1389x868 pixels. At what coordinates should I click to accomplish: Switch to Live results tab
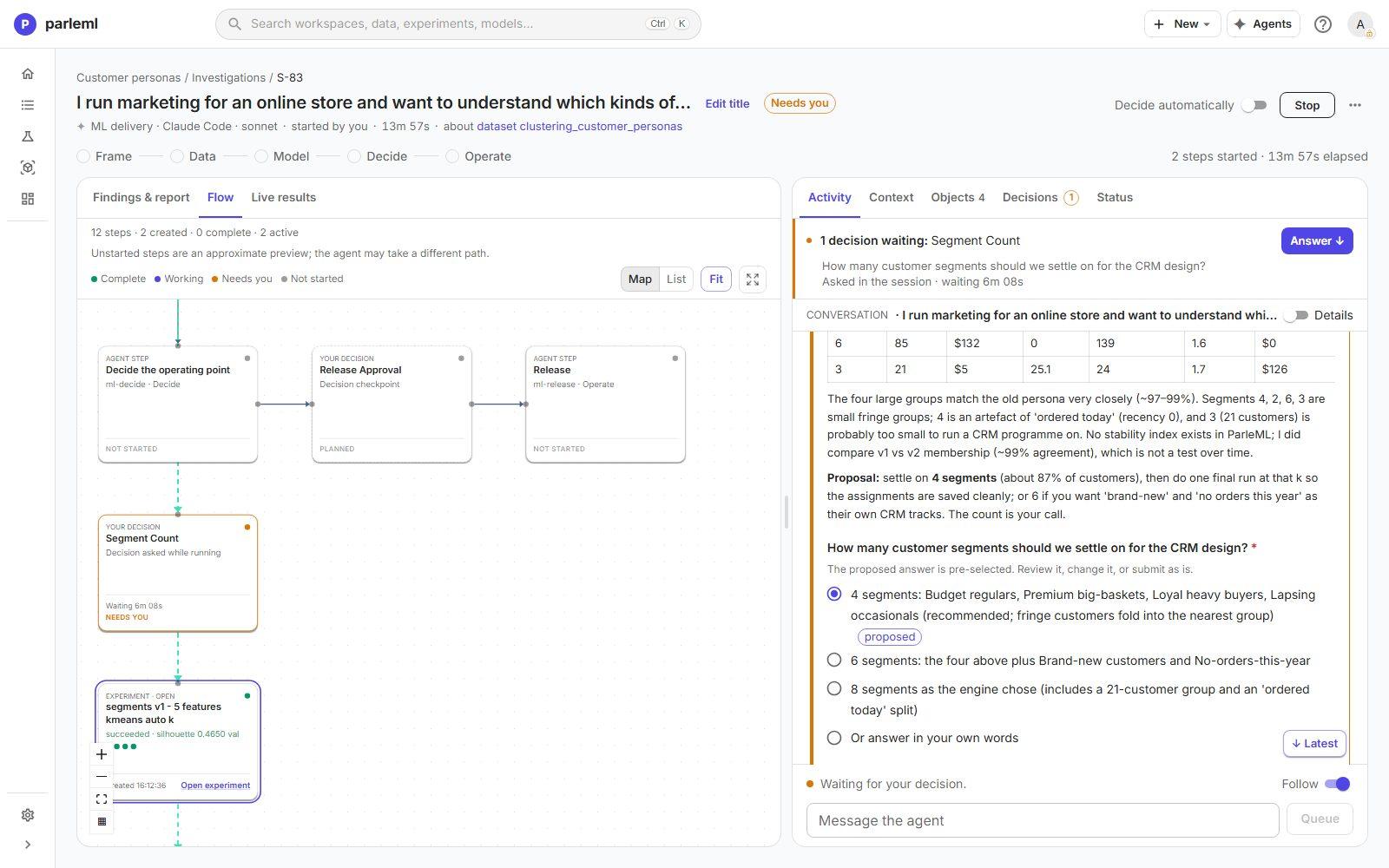283,198
